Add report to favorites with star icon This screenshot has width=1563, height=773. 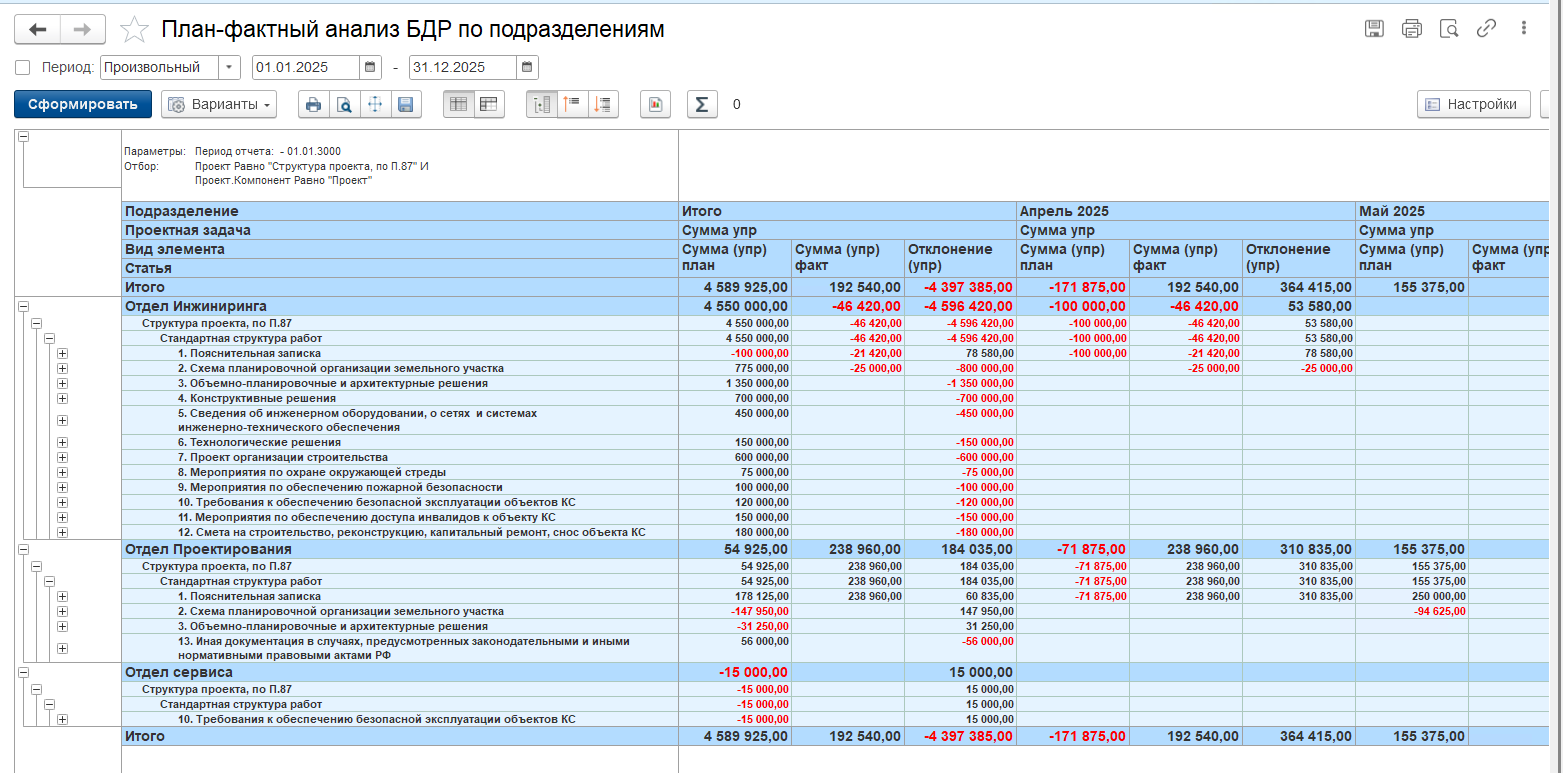134,30
